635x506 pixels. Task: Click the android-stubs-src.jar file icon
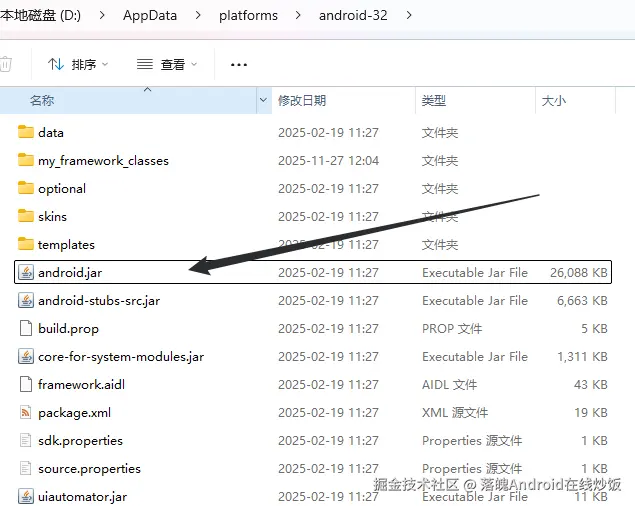(x=26, y=300)
